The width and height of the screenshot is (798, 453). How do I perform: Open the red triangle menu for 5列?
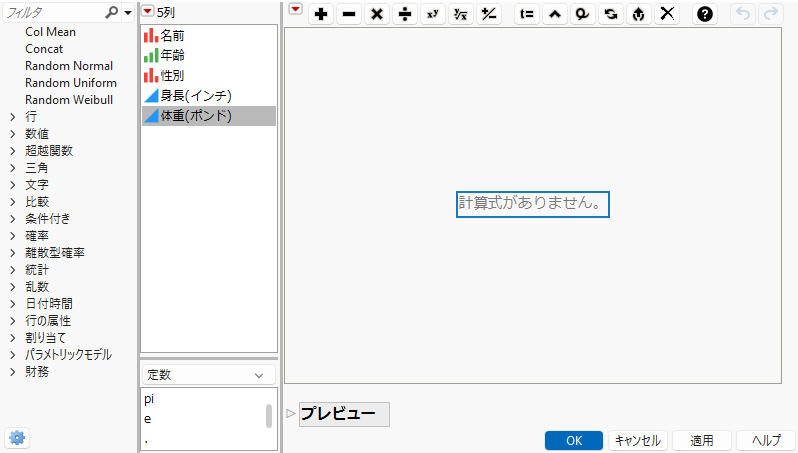tap(148, 11)
